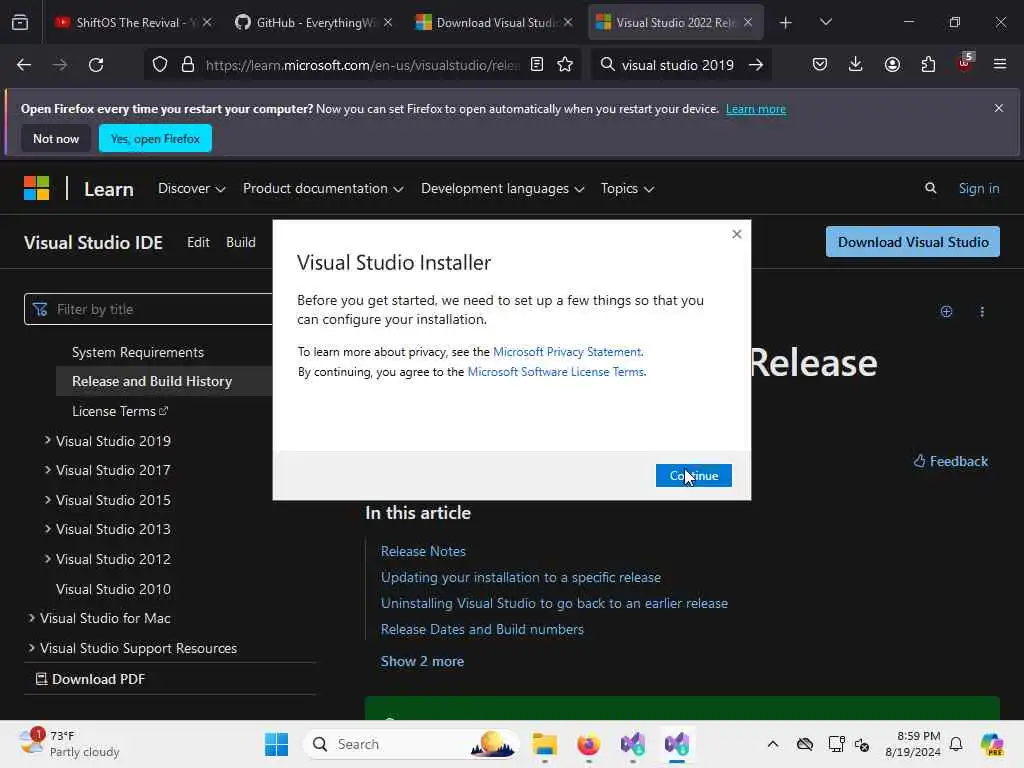
Task: Click the add to collection plus icon
Action: 946,312
